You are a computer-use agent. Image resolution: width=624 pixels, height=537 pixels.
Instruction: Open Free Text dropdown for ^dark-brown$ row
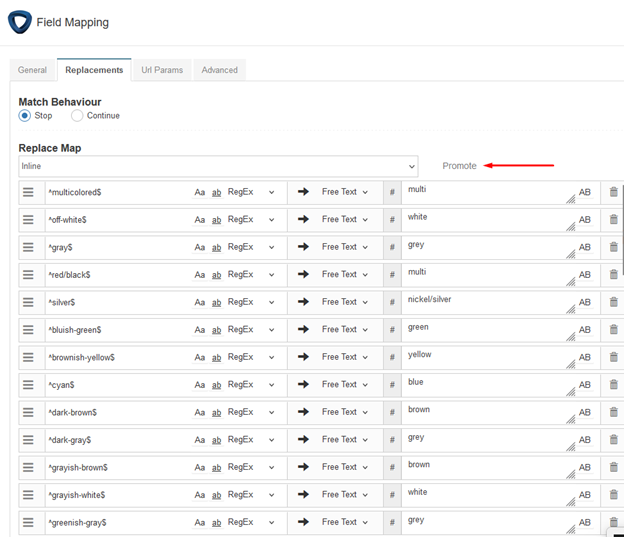[345, 412]
